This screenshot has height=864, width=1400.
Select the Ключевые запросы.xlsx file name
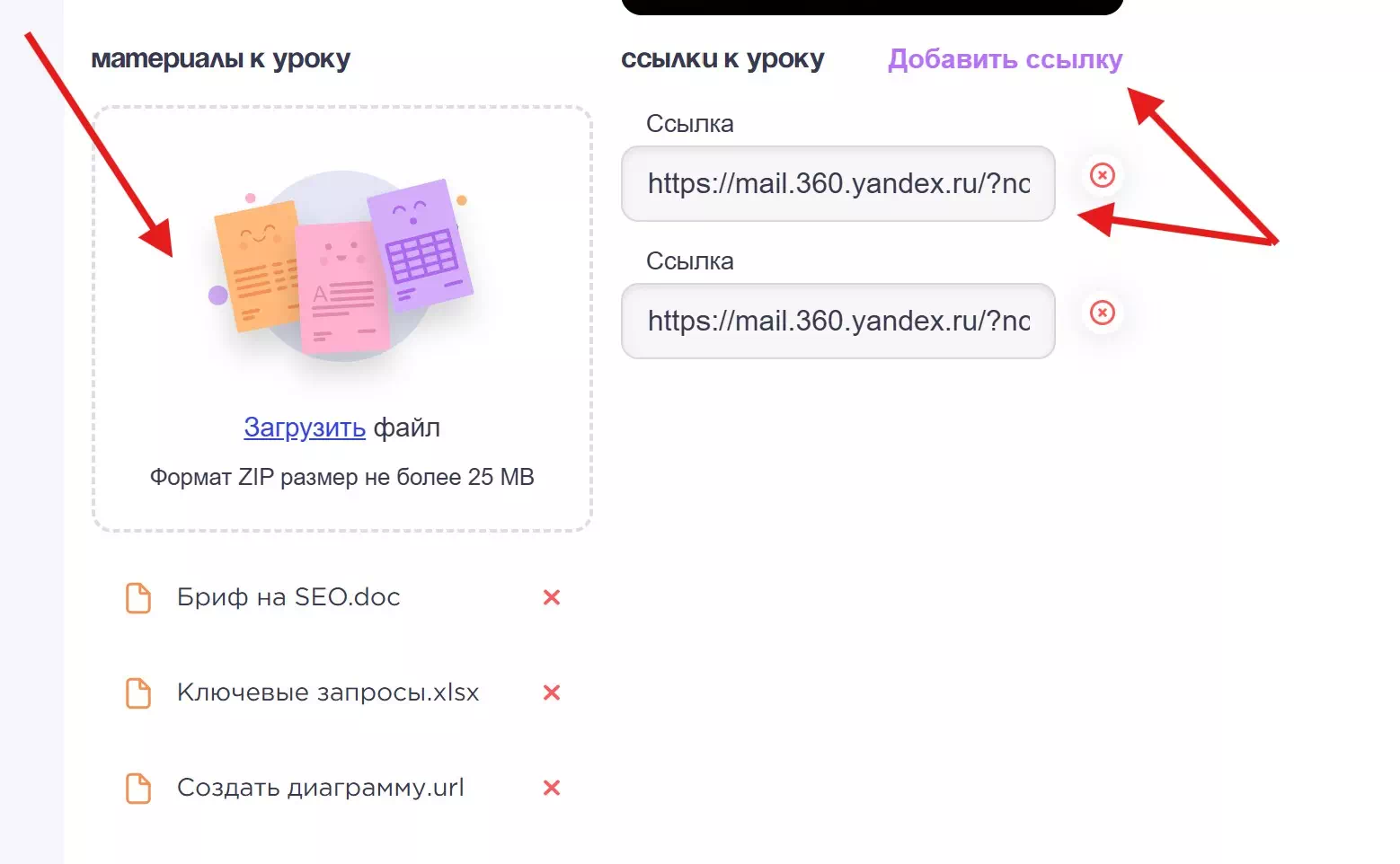coord(327,692)
